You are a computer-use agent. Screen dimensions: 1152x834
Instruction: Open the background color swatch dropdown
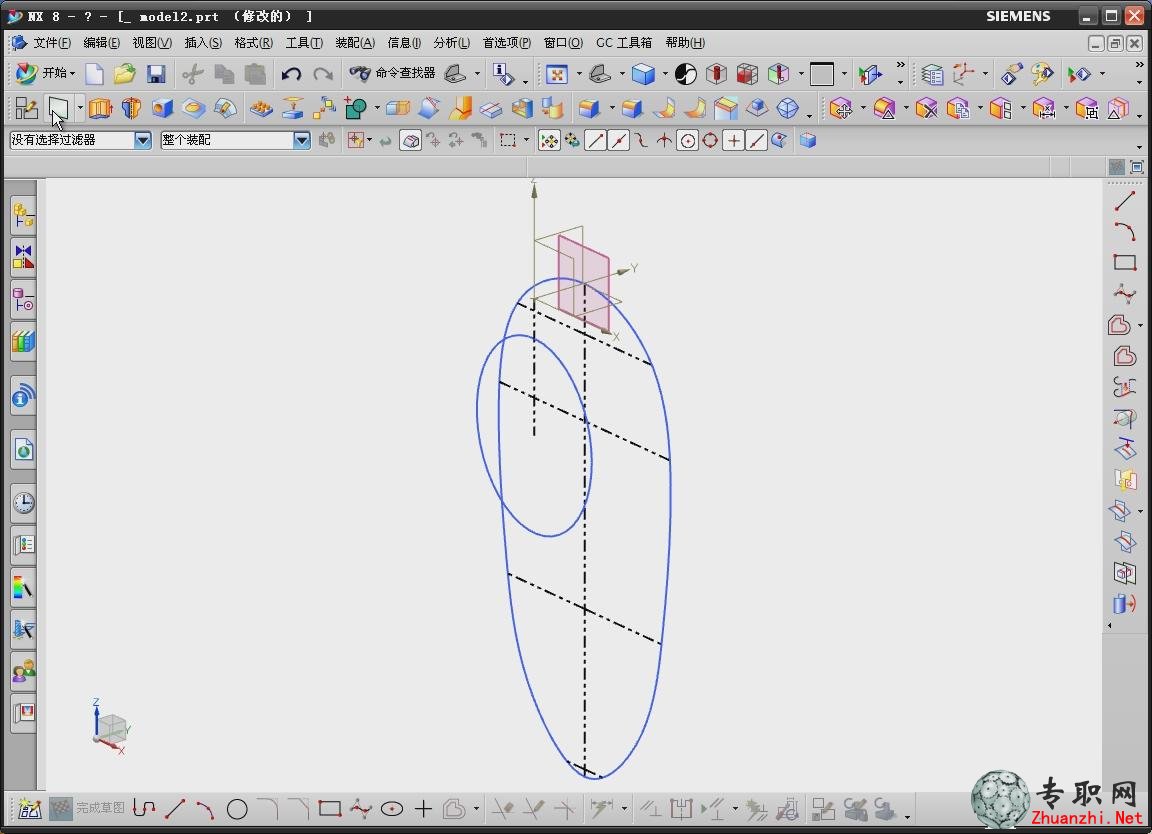pyautogui.click(x=843, y=73)
